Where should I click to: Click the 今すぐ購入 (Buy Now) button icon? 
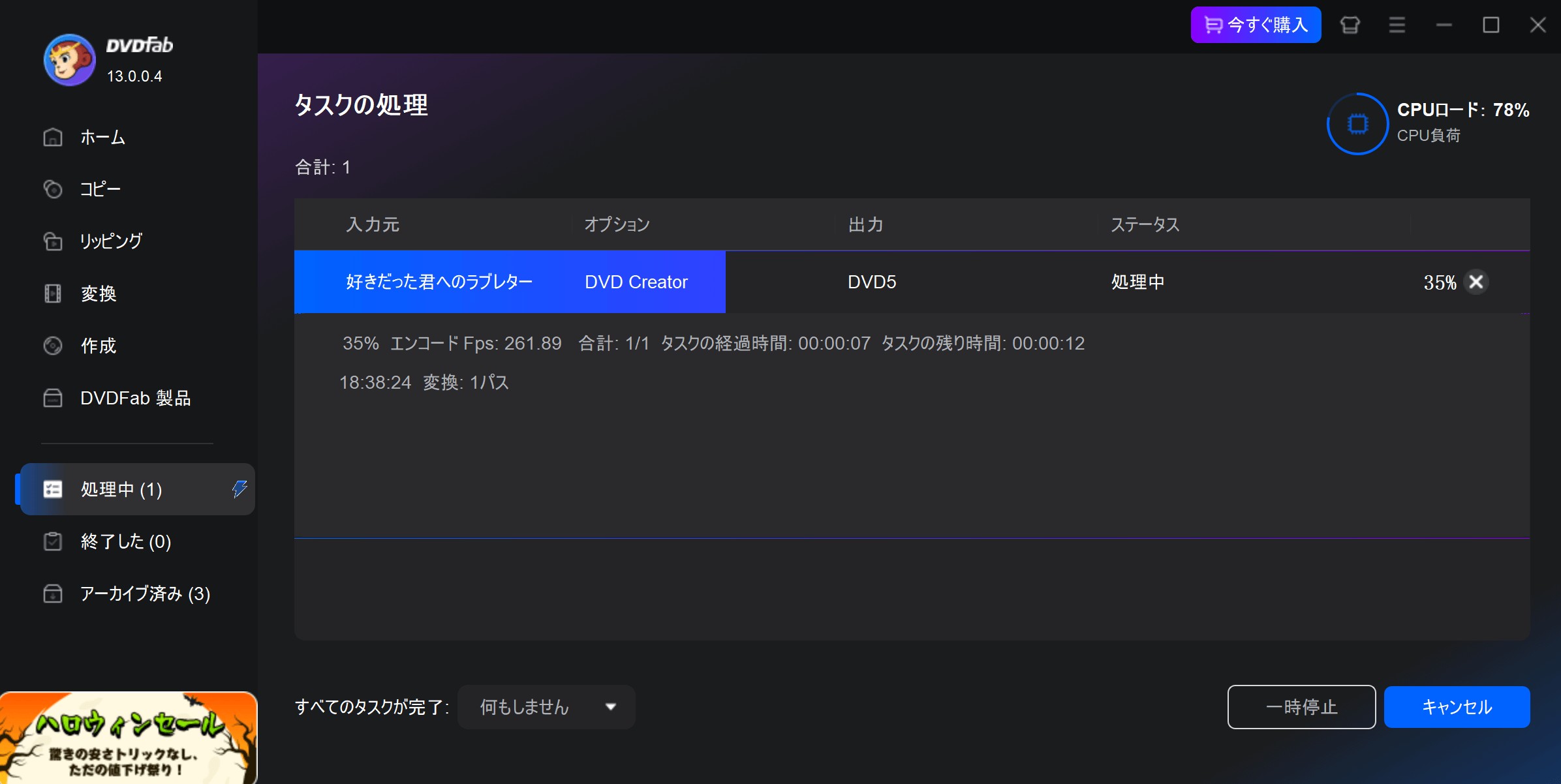pyautogui.click(x=1257, y=26)
